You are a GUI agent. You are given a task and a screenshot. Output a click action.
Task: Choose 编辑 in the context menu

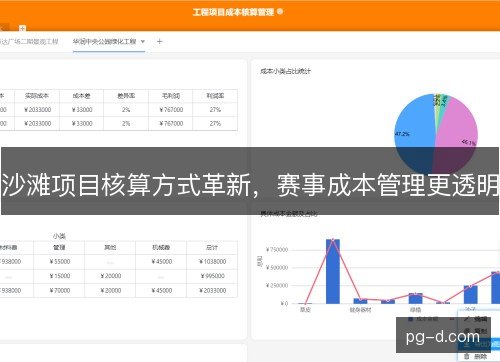click(x=481, y=319)
